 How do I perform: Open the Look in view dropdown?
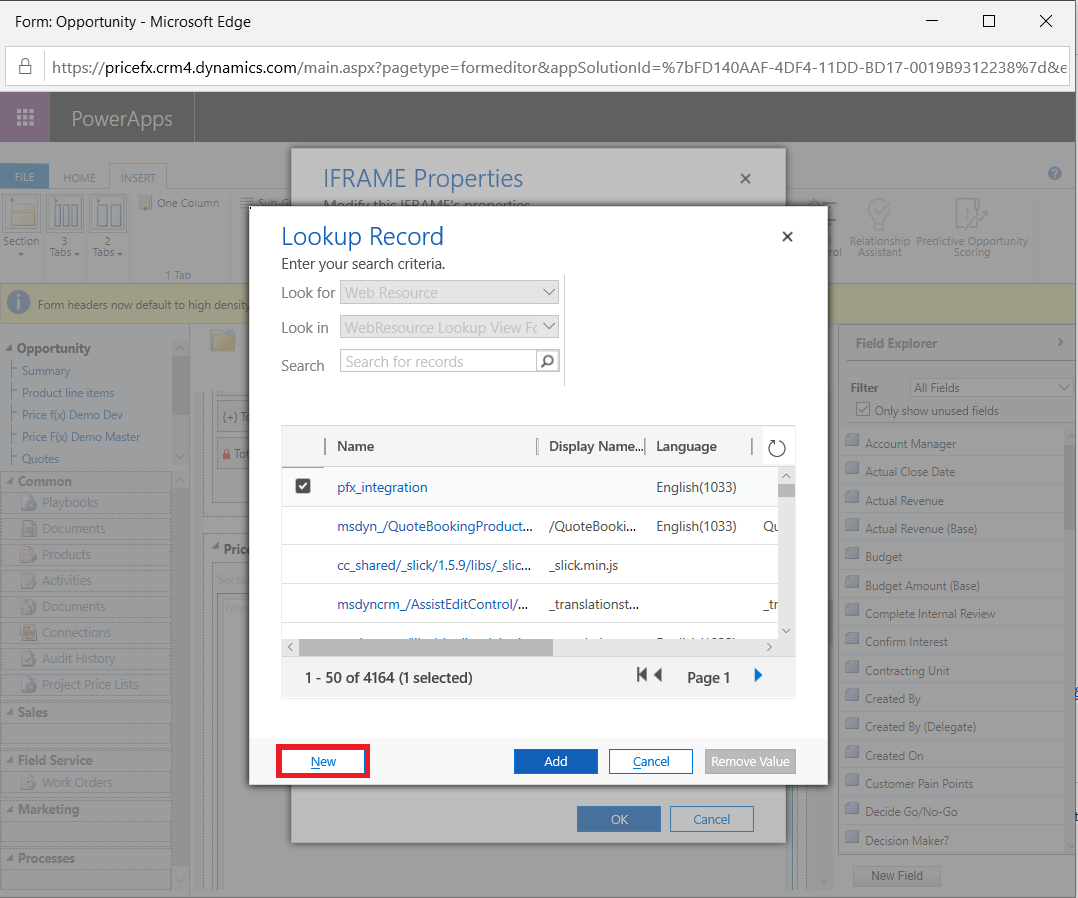click(x=450, y=327)
